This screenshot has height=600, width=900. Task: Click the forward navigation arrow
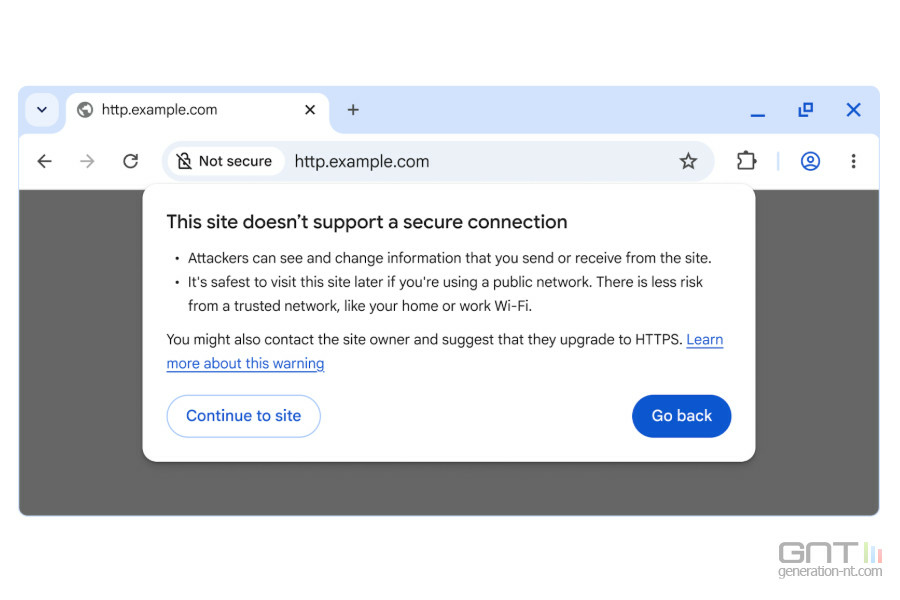tap(87, 161)
